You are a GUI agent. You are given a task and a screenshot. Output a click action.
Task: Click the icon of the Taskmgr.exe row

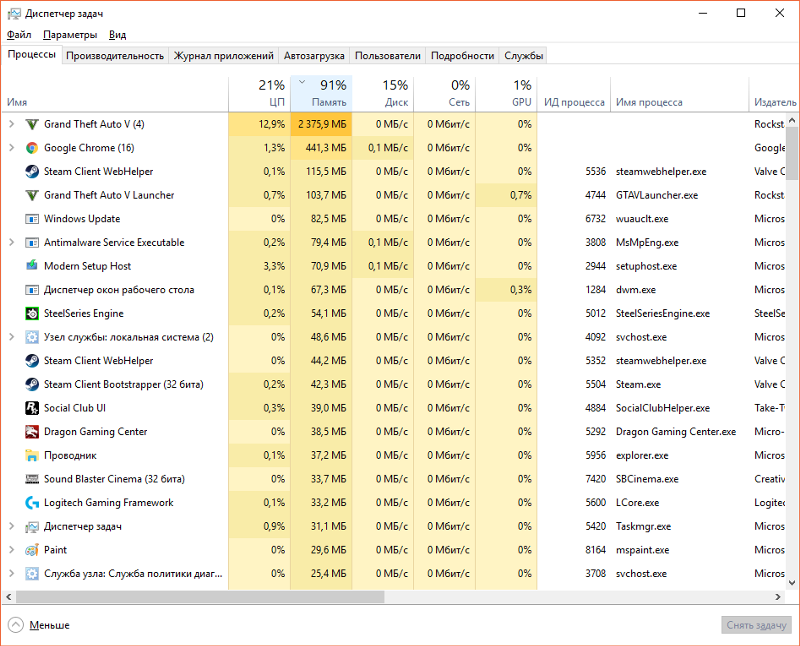point(32,527)
